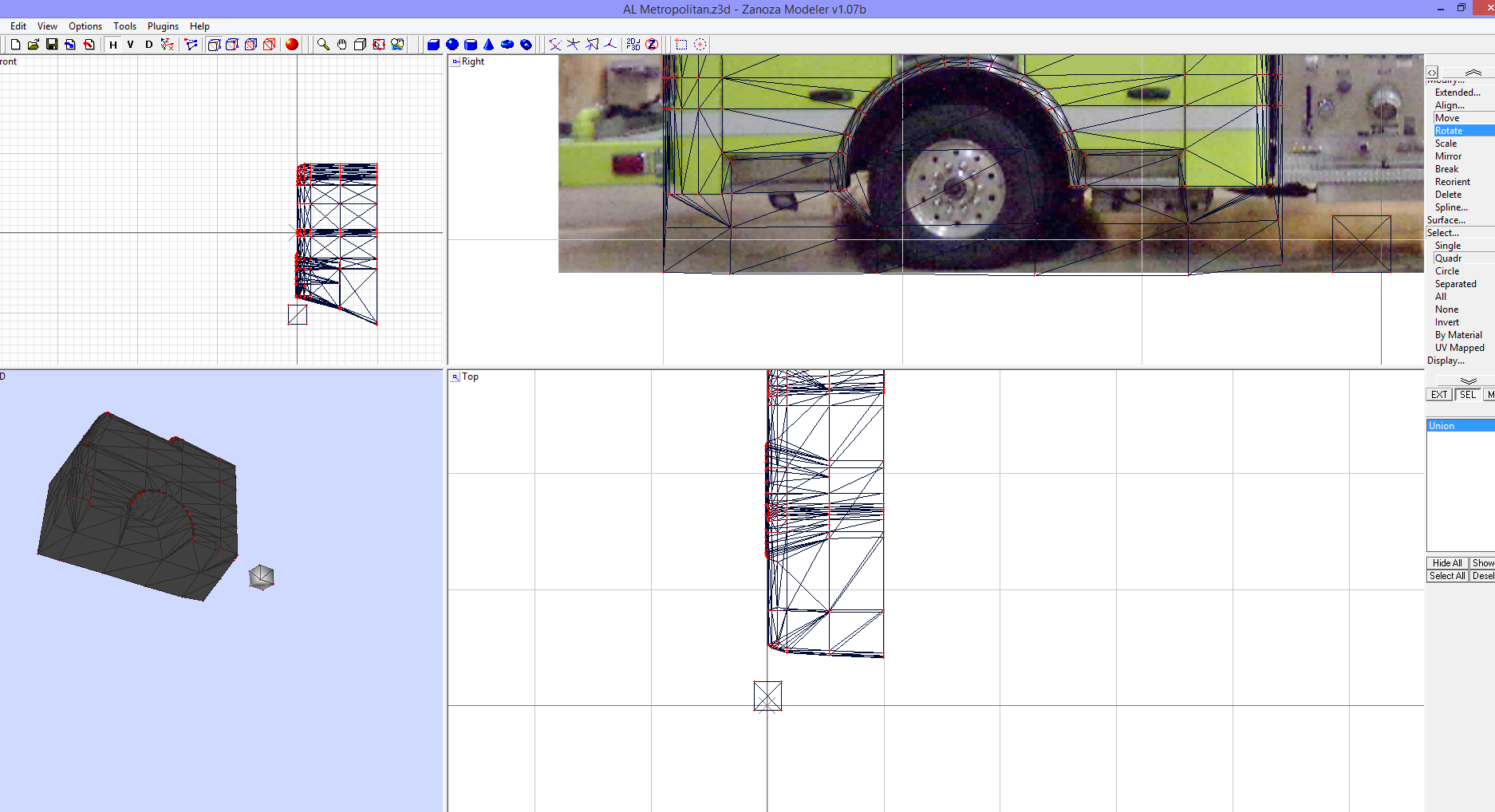Viewport: 1495px width, 812px height.
Task: Select the rectangular selection tool
Action: pos(681,45)
